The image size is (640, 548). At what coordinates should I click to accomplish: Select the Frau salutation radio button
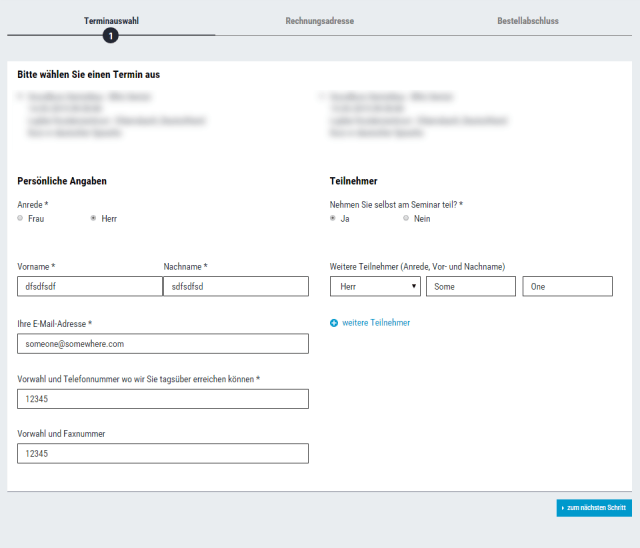point(20,218)
